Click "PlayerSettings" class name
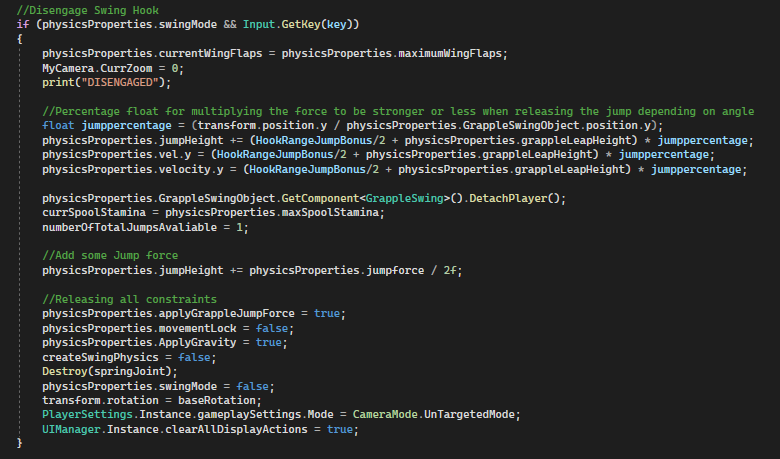 (88, 414)
